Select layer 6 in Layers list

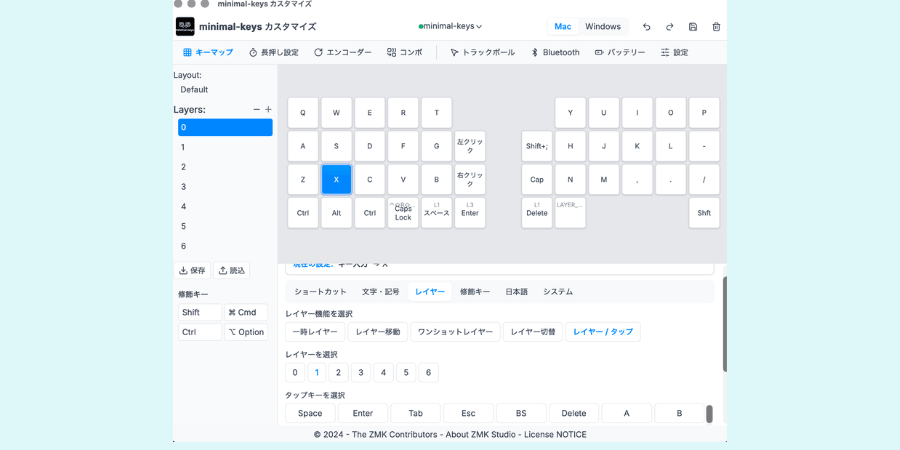pos(225,246)
